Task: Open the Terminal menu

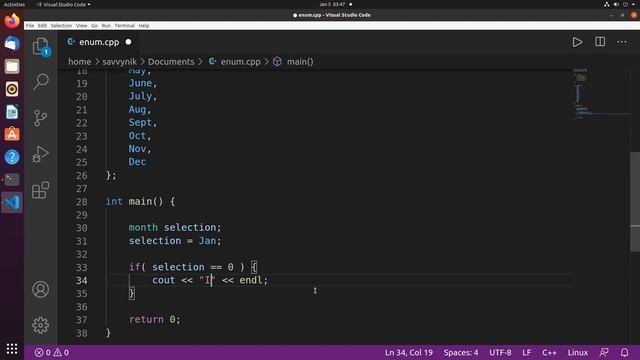Action: (x=124, y=25)
